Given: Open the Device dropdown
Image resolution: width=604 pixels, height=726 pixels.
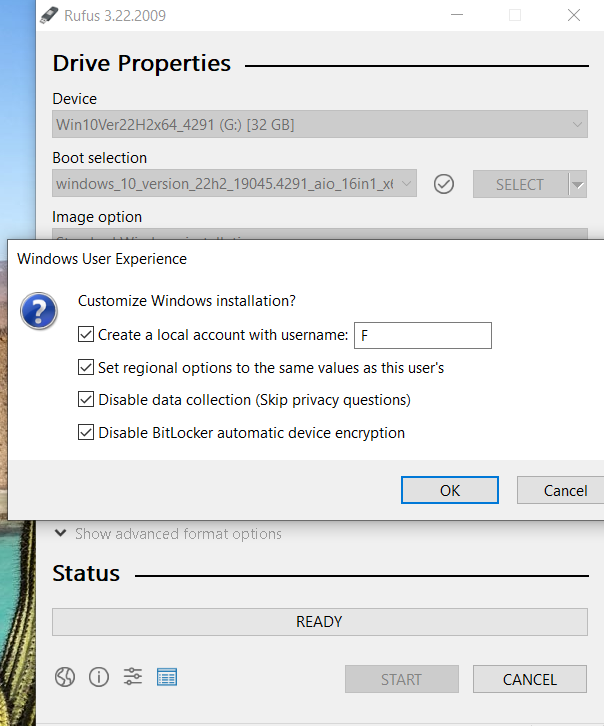Looking at the screenshot, I should pyautogui.click(x=320, y=124).
